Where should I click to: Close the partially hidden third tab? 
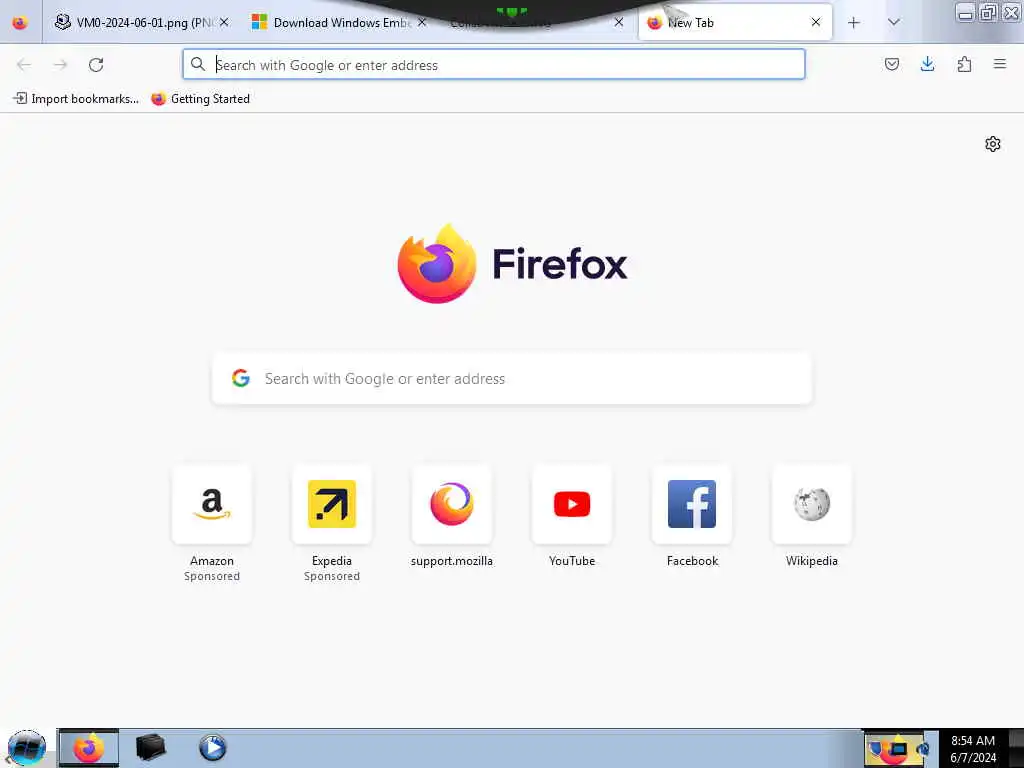(x=618, y=22)
